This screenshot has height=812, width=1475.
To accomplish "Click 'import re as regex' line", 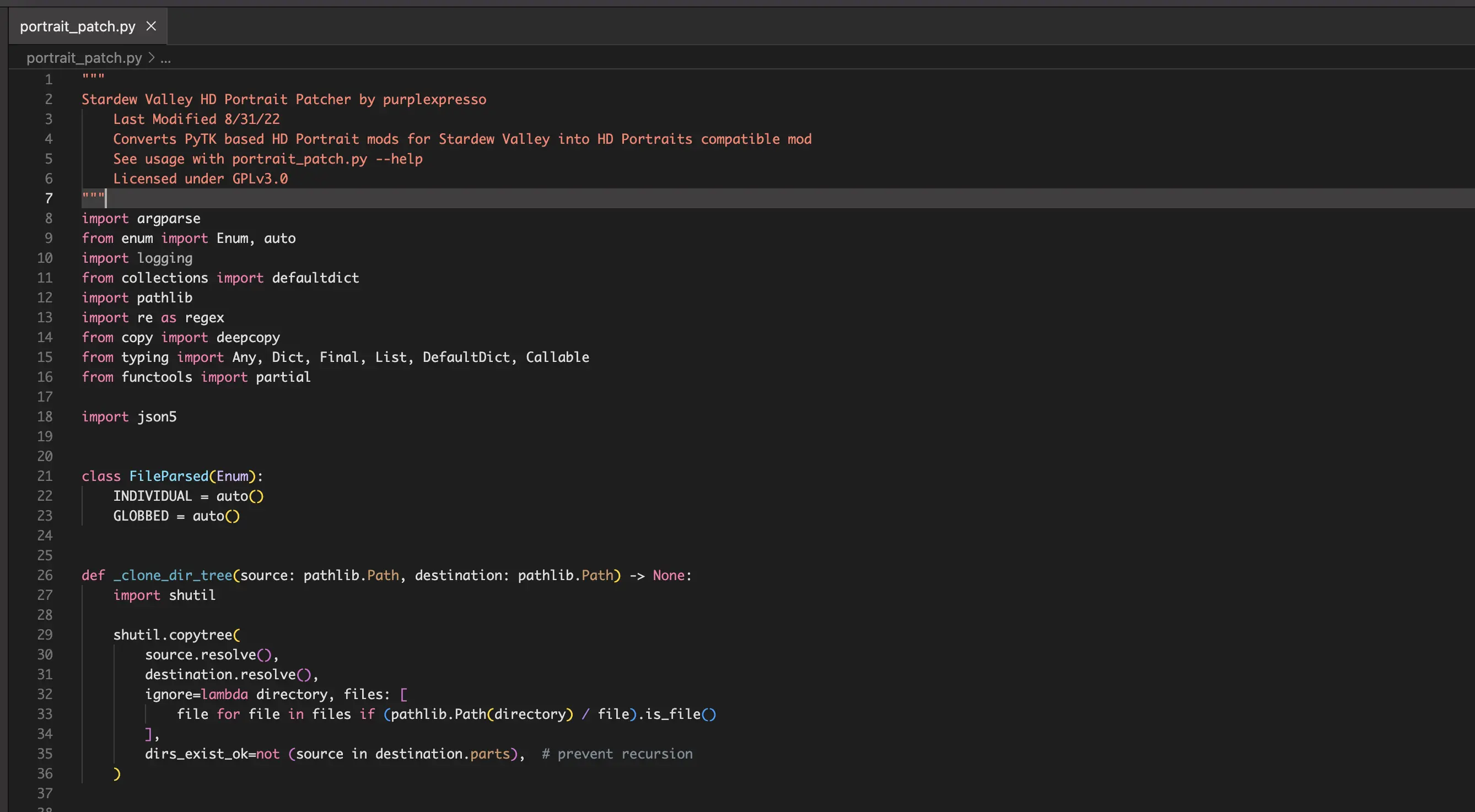I will click(x=153, y=318).
